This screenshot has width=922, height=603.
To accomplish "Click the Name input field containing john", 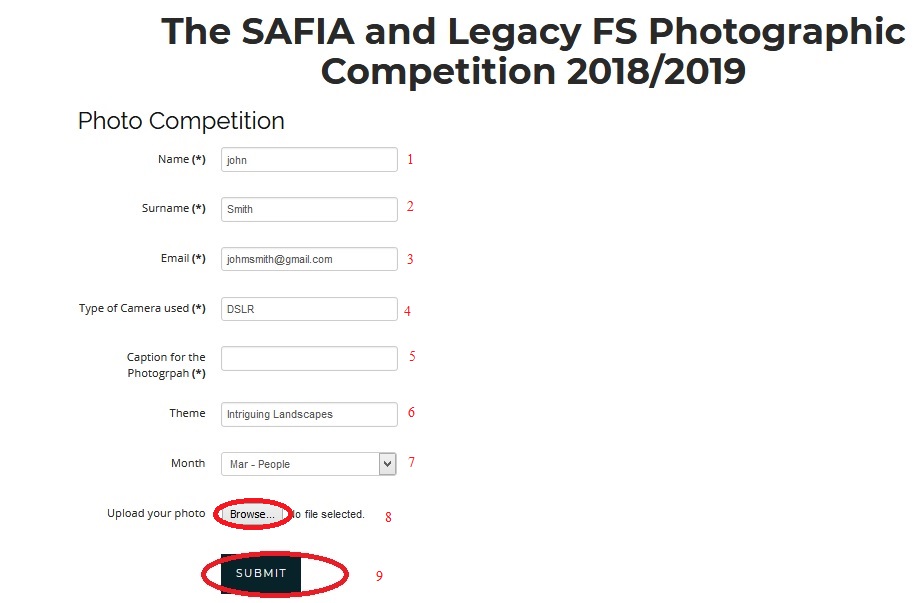I will point(309,160).
